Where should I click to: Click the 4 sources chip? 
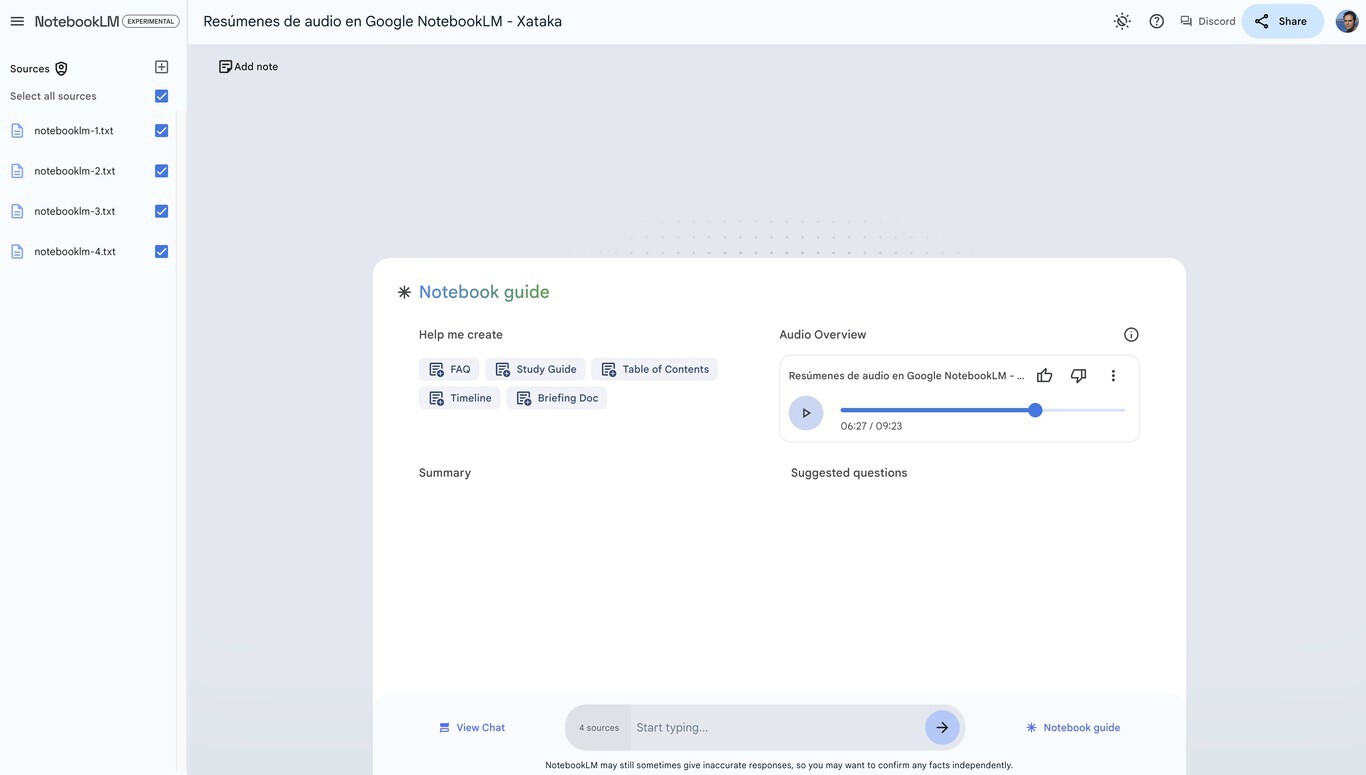click(599, 728)
